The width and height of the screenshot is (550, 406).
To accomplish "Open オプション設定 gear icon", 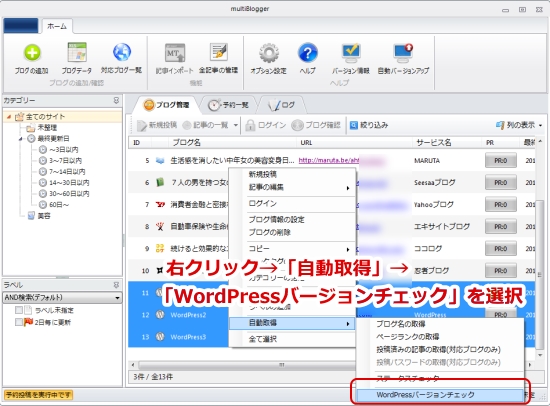I will [269, 53].
